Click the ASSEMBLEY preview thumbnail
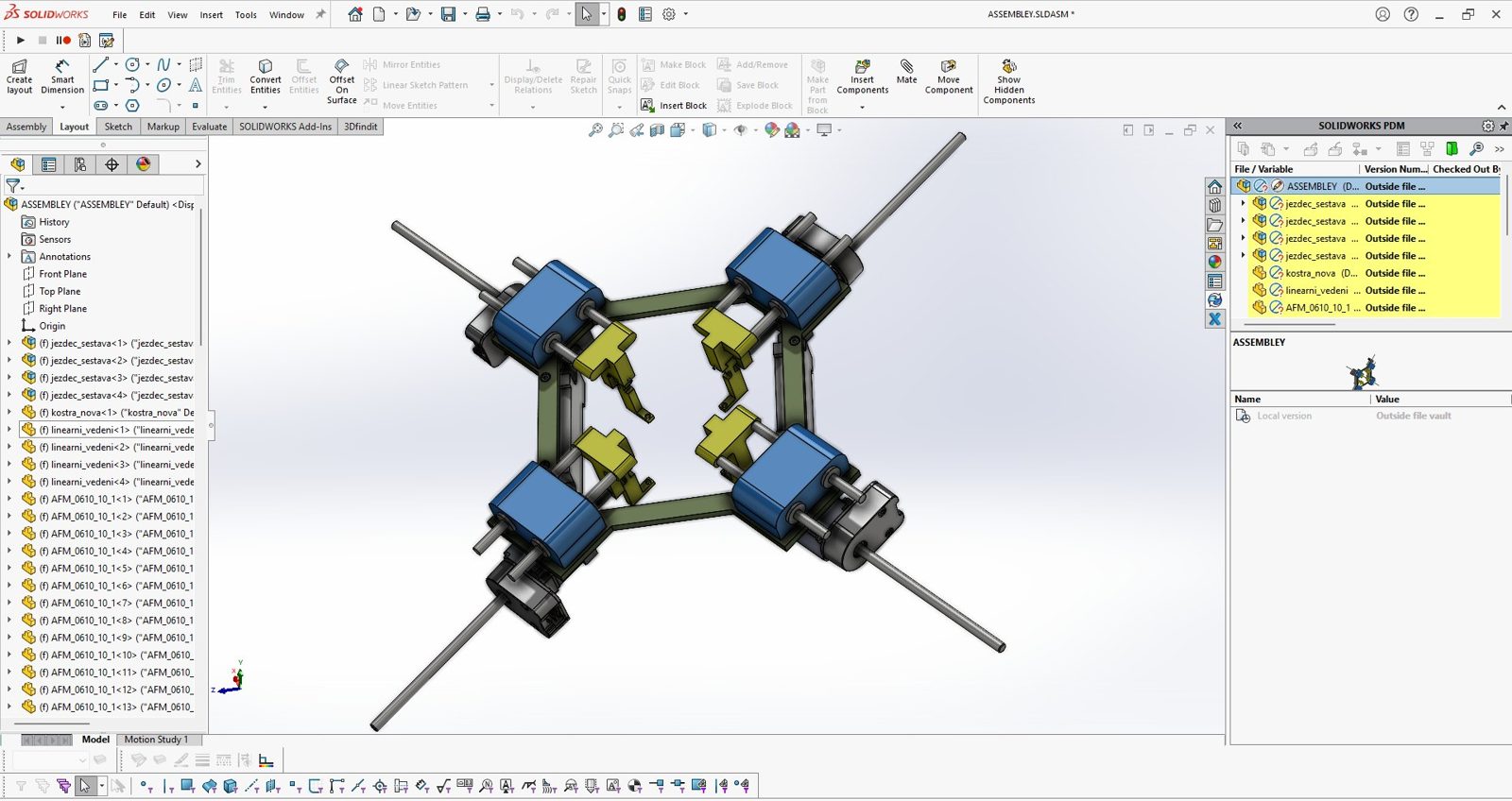Image resolution: width=1512 pixels, height=801 pixels. point(1363,371)
